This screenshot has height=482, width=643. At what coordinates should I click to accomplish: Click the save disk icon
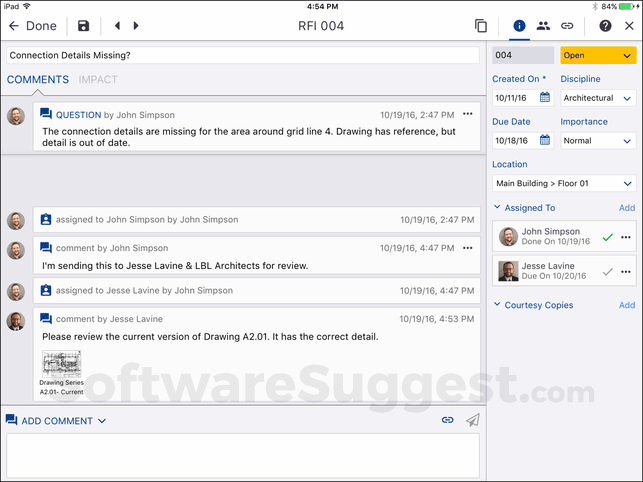click(83, 26)
